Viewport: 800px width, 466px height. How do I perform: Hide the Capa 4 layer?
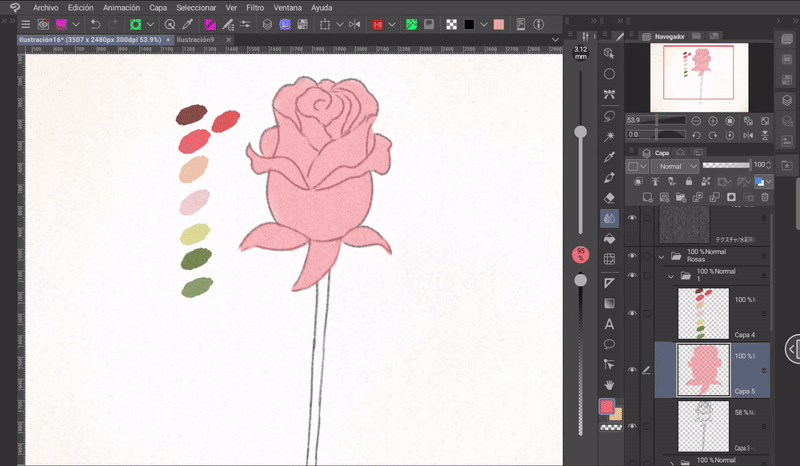(632, 313)
